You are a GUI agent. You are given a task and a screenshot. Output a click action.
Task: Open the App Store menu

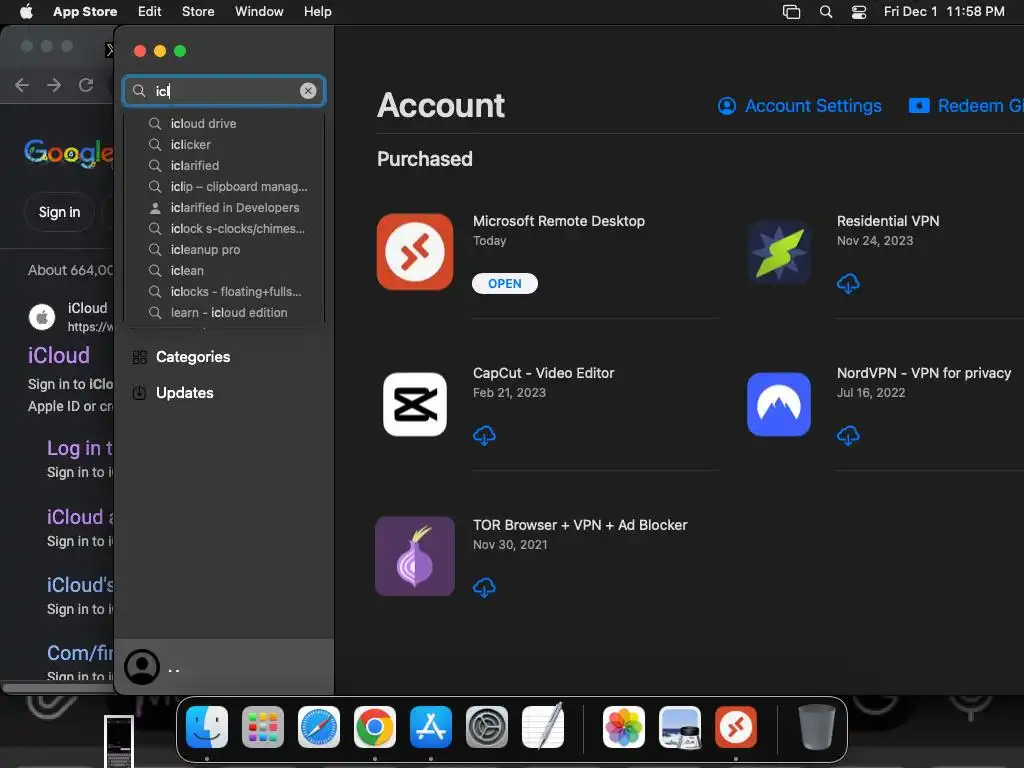(x=85, y=12)
